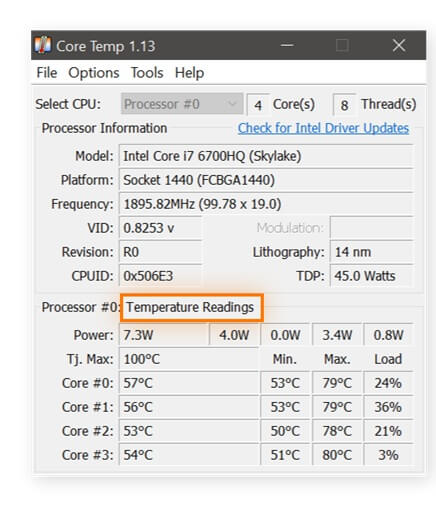Click Core #1 load value 36%
Viewport: 436px width, 506px height.
(x=388, y=407)
